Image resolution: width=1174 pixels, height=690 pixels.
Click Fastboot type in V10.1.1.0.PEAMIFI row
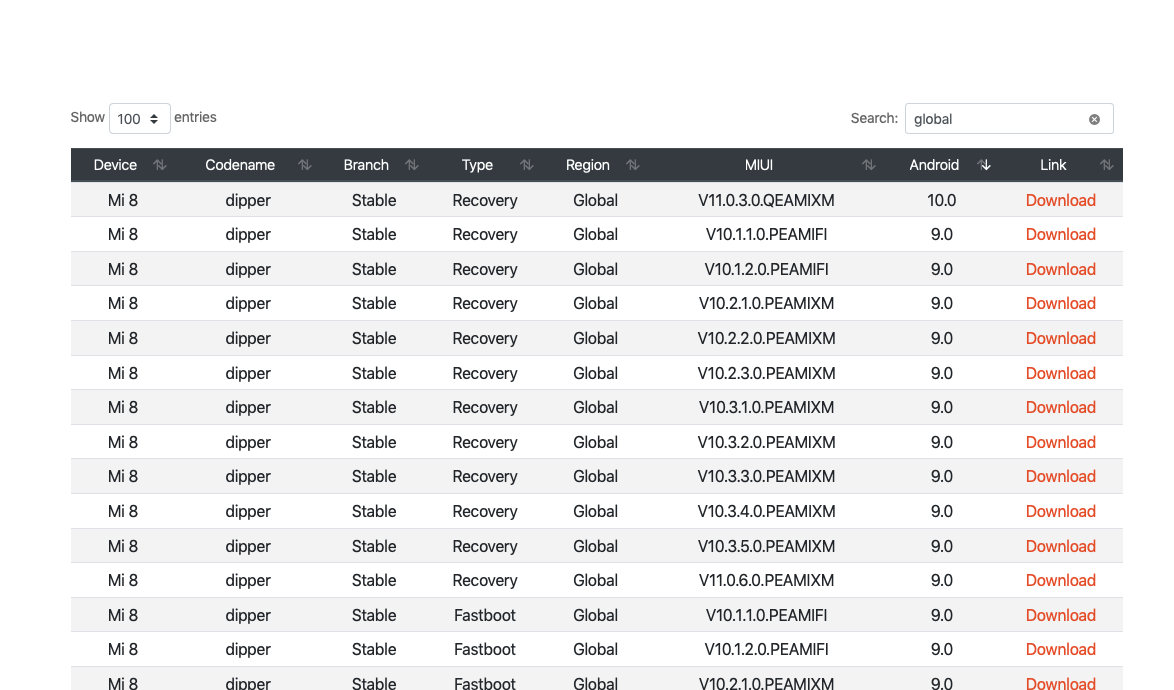pos(484,615)
